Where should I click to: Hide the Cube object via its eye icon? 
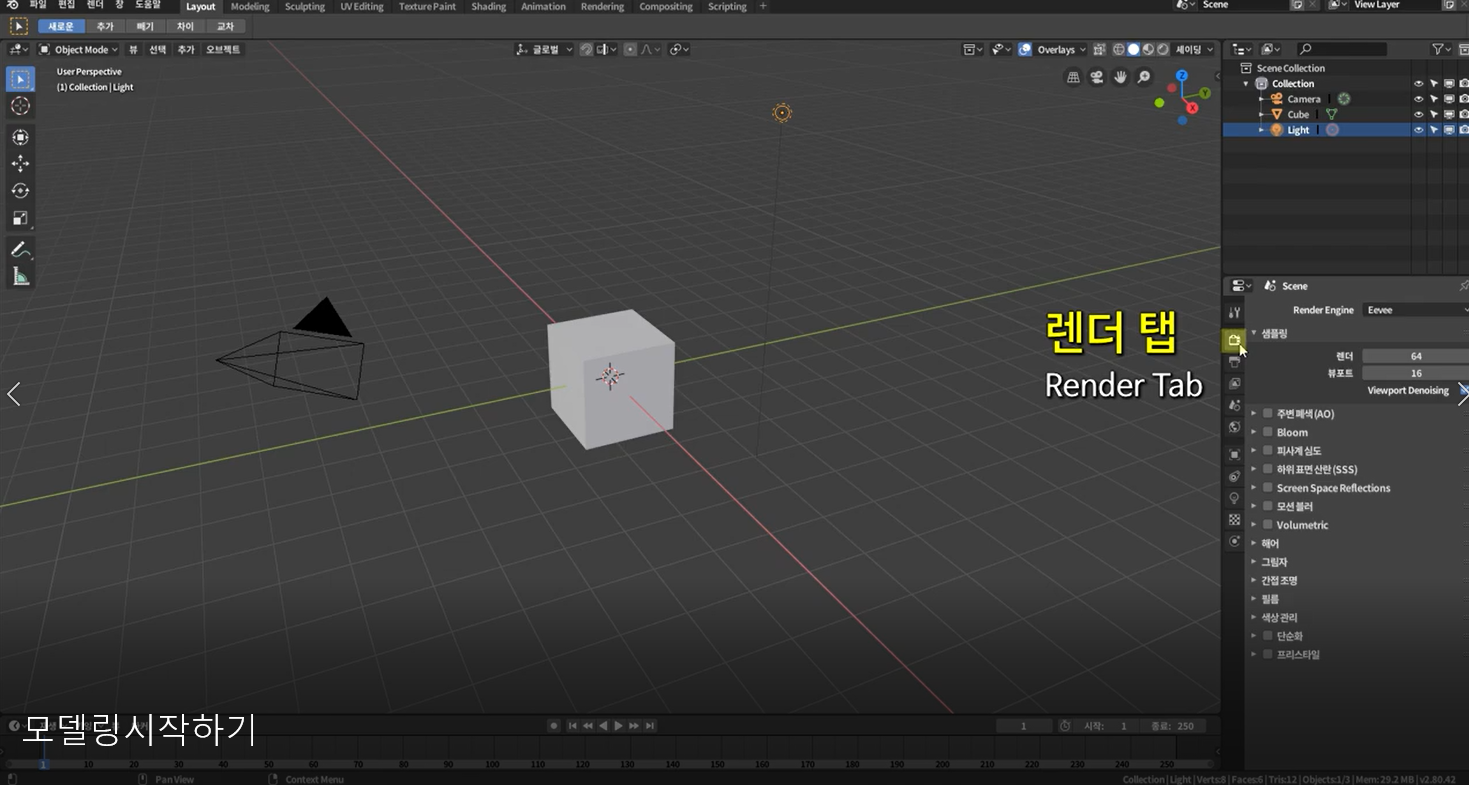click(1418, 115)
